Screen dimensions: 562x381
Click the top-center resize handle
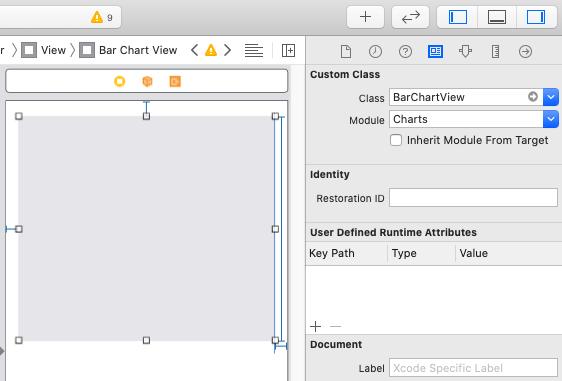(x=146, y=116)
